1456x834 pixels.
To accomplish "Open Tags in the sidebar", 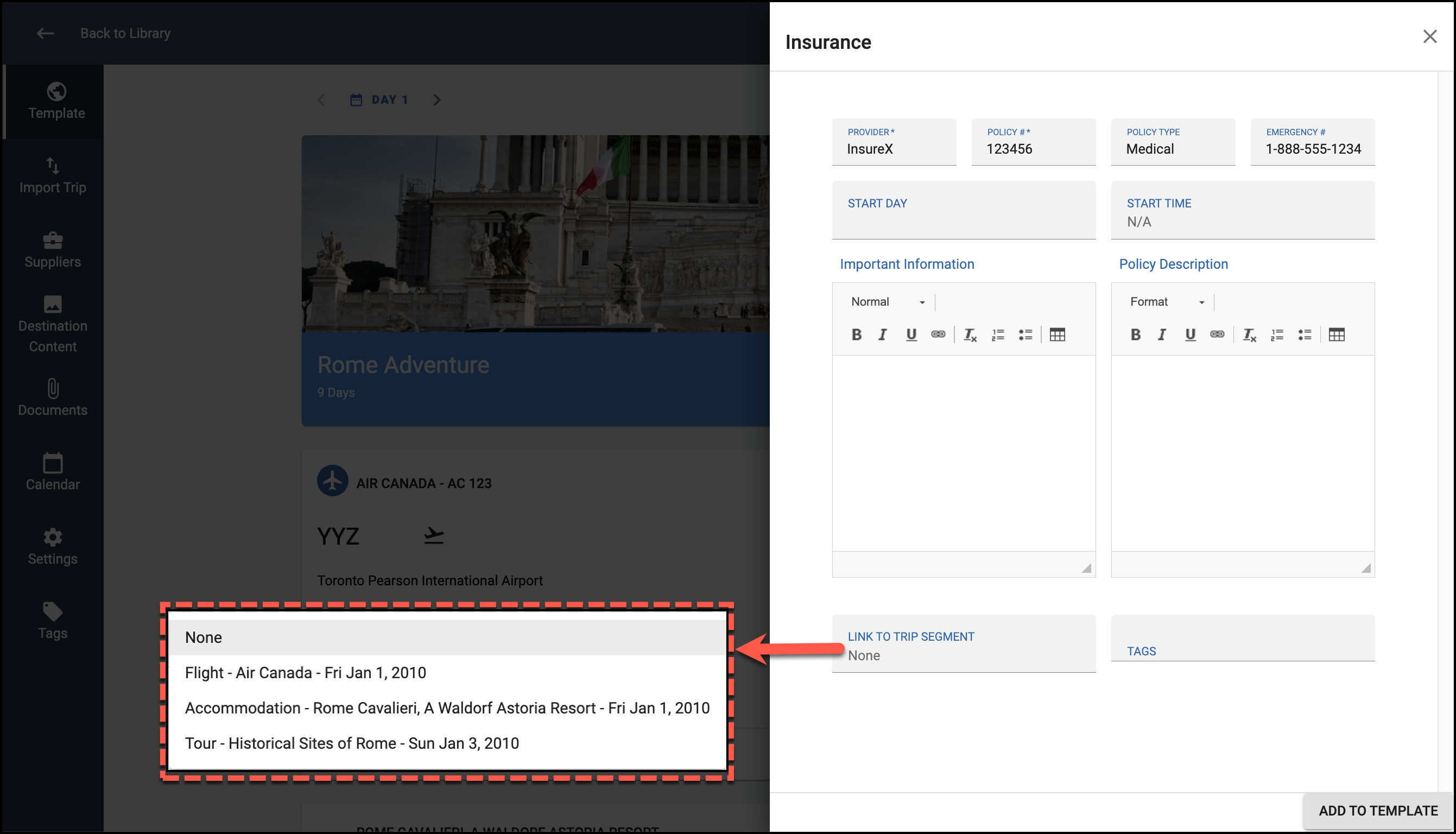I will [x=53, y=622].
